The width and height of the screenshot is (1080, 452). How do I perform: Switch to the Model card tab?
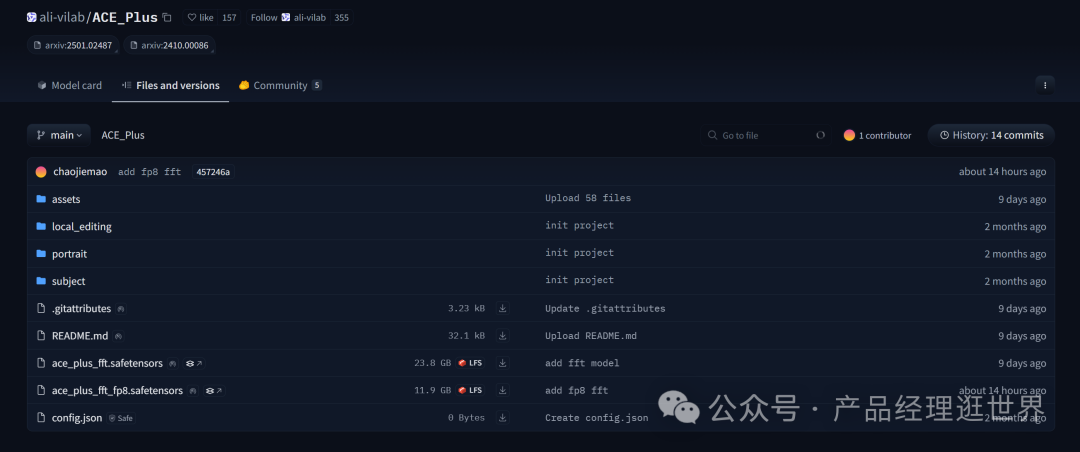[x=69, y=86]
